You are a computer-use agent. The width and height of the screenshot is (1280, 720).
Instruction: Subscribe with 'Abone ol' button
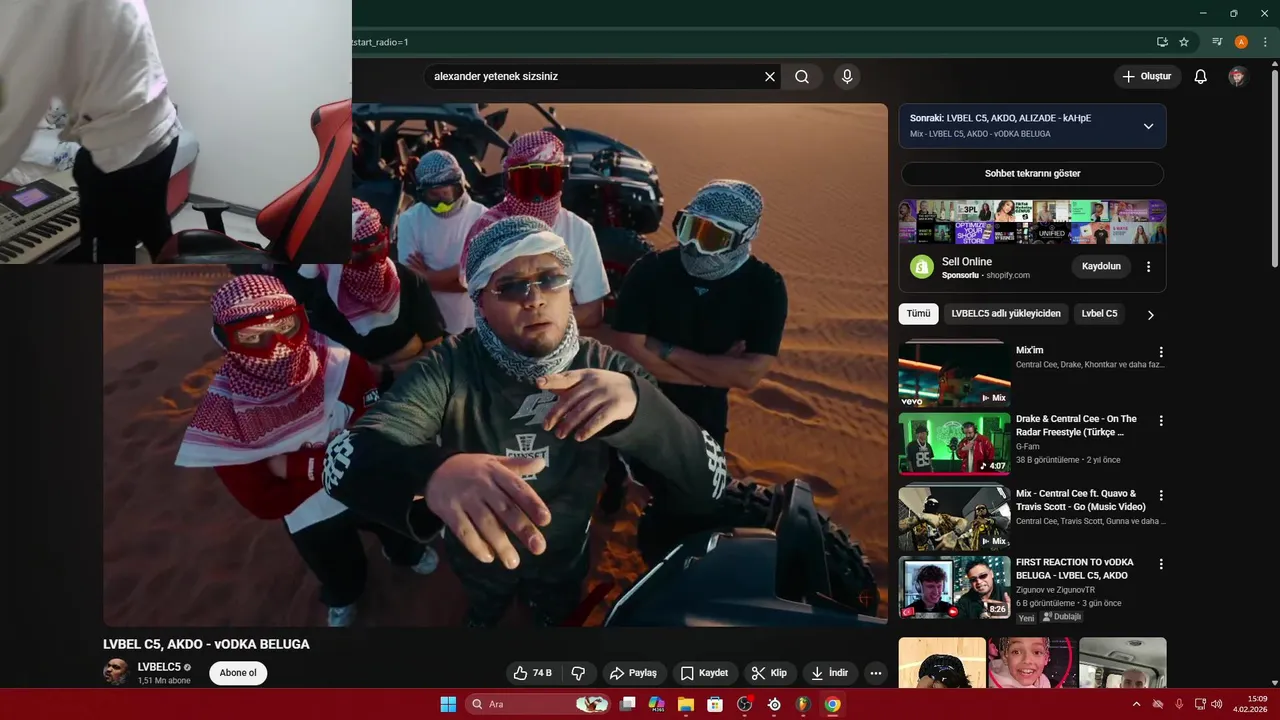point(238,673)
